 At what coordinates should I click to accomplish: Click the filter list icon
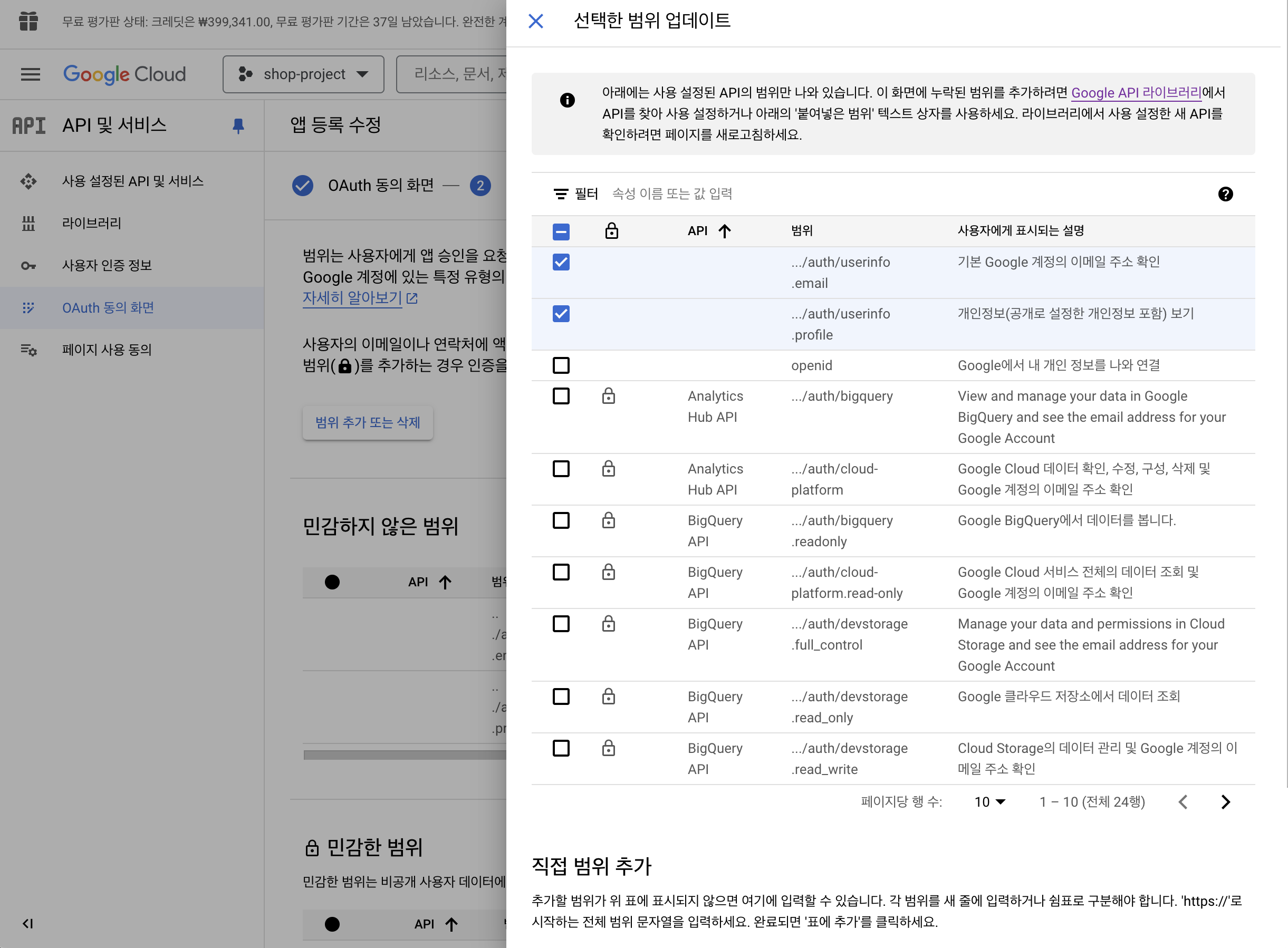(x=560, y=194)
